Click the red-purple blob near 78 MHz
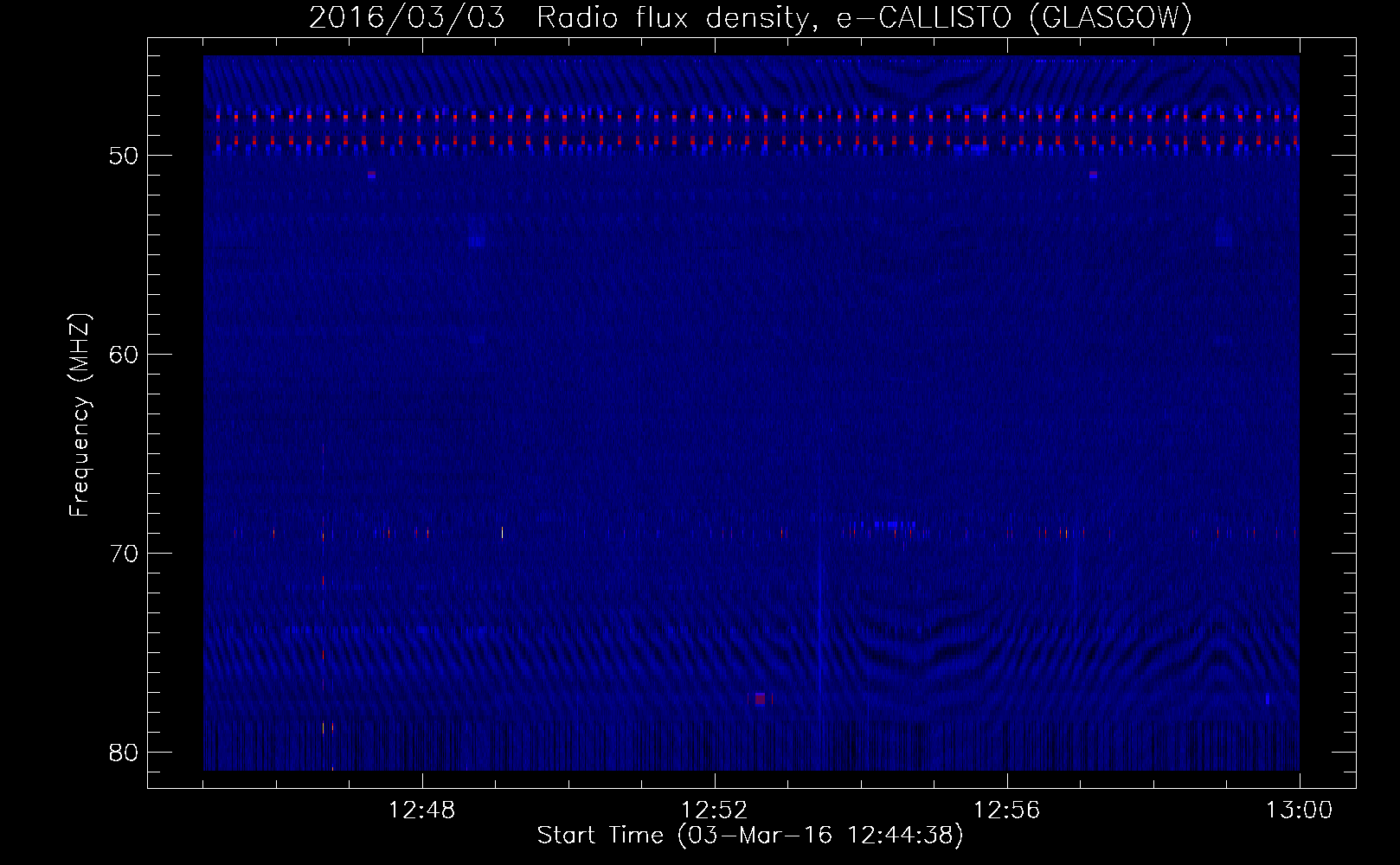This screenshot has width=1400, height=865. coord(760,698)
